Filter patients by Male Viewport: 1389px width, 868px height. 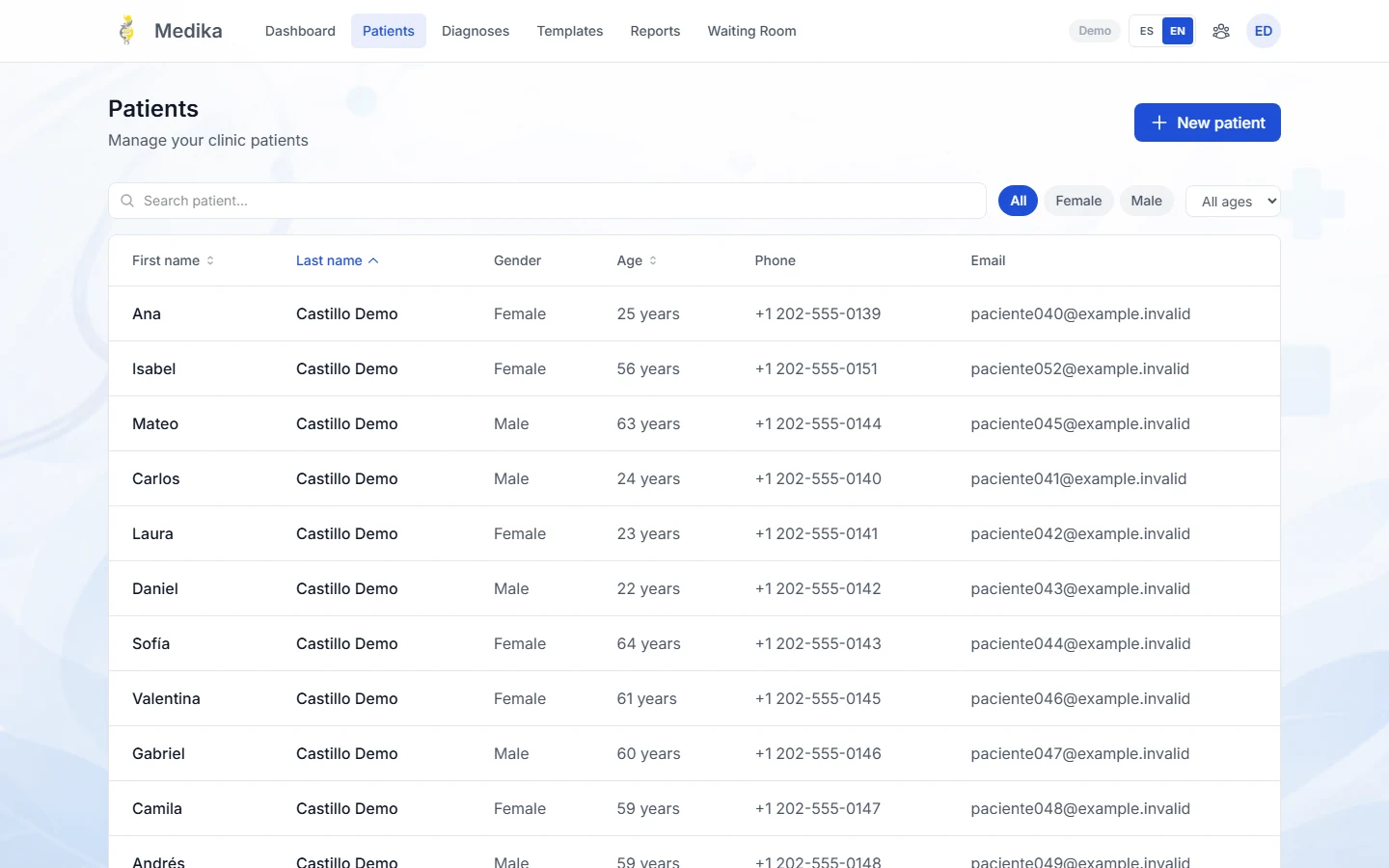(1146, 201)
